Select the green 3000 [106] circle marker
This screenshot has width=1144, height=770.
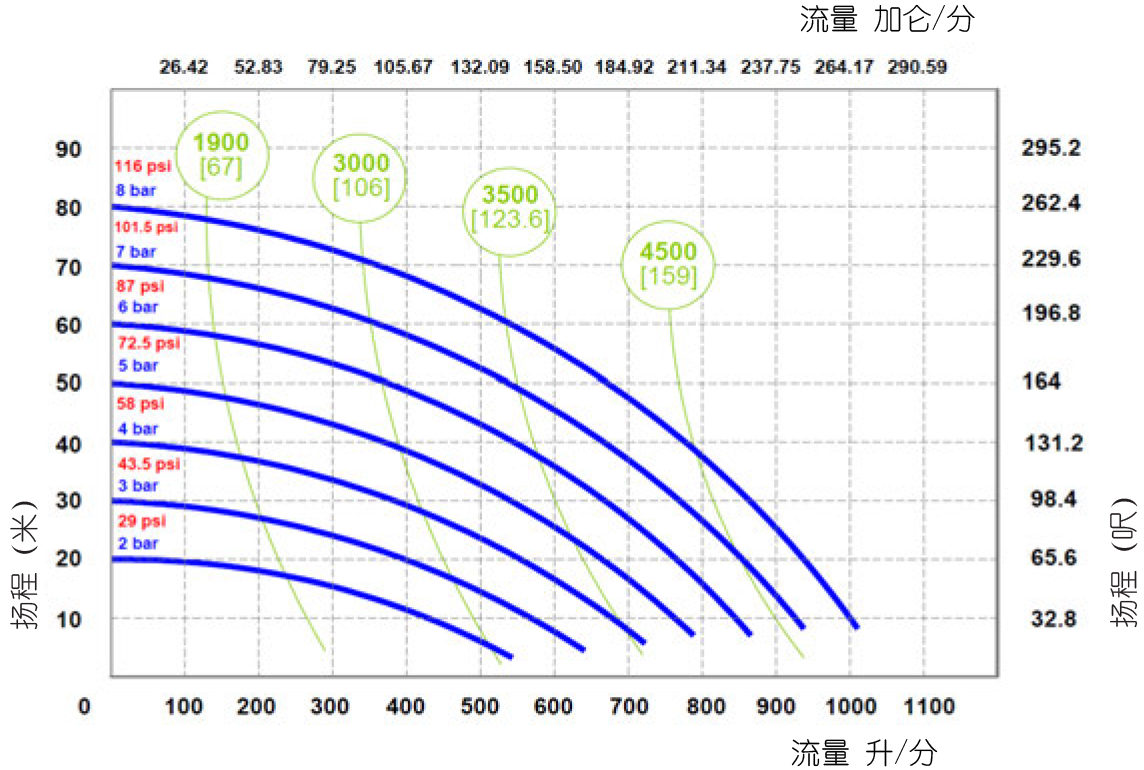[x=360, y=175]
